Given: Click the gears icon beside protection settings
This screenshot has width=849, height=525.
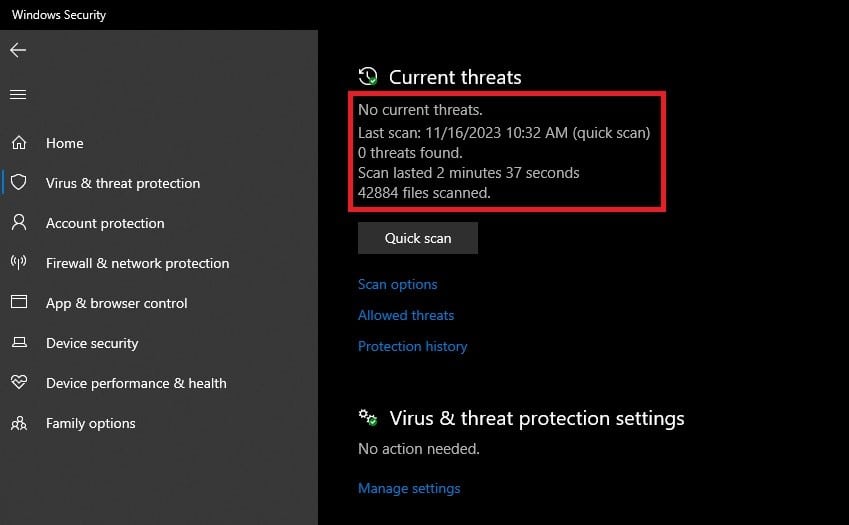Looking at the screenshot, I should [x=368, y=417].
